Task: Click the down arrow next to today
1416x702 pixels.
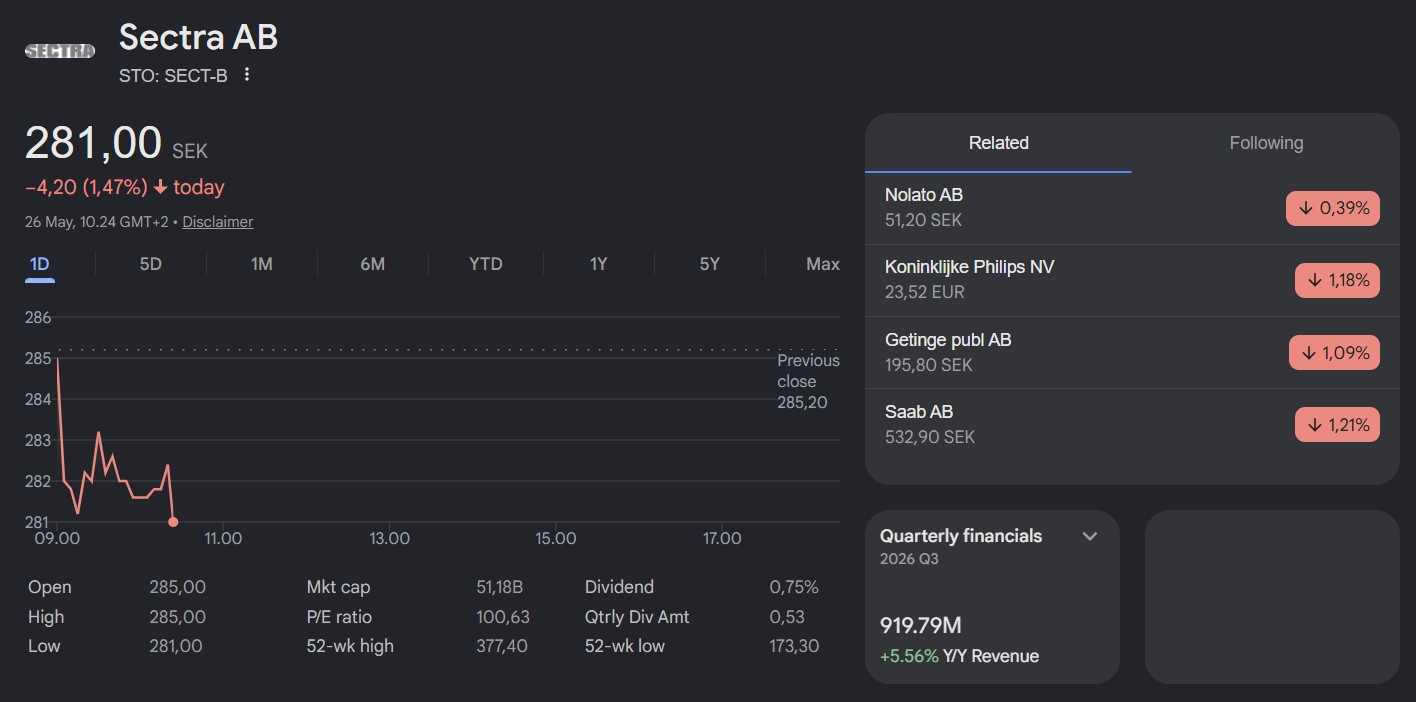Action: (160, 187)
